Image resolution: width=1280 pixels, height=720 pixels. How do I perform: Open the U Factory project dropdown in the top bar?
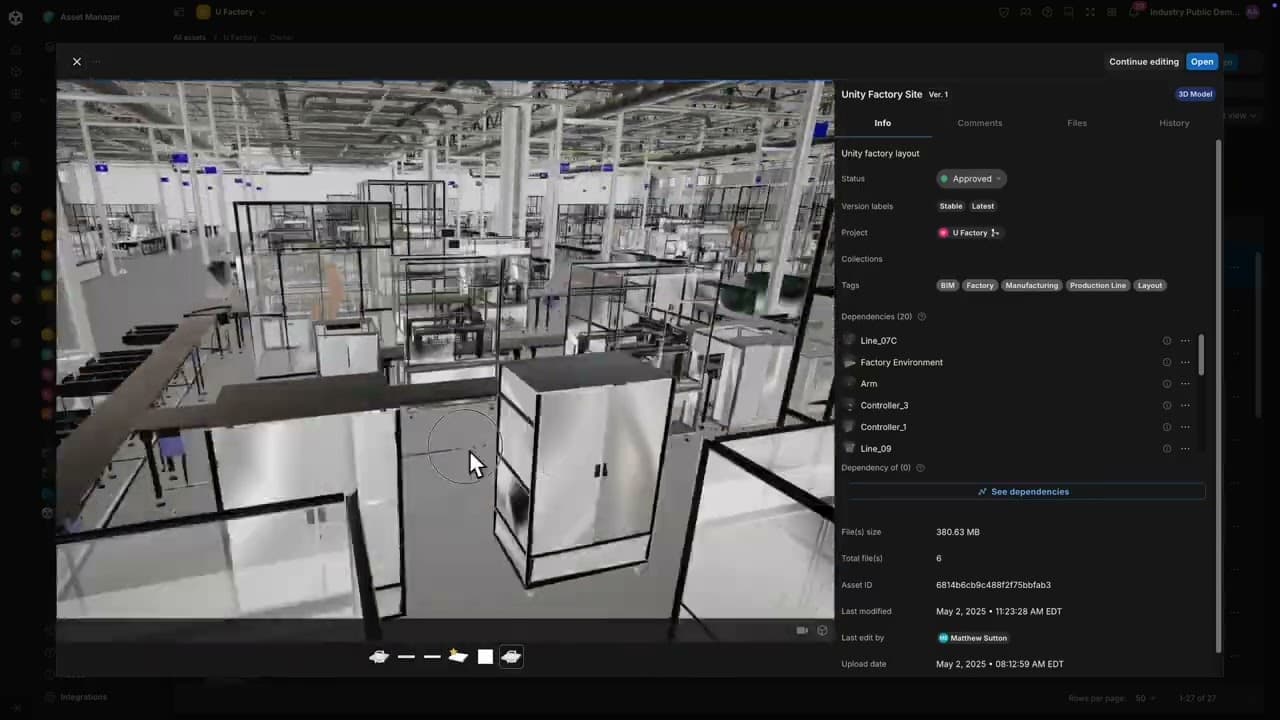pyautogui.click(x=231, y=12)
